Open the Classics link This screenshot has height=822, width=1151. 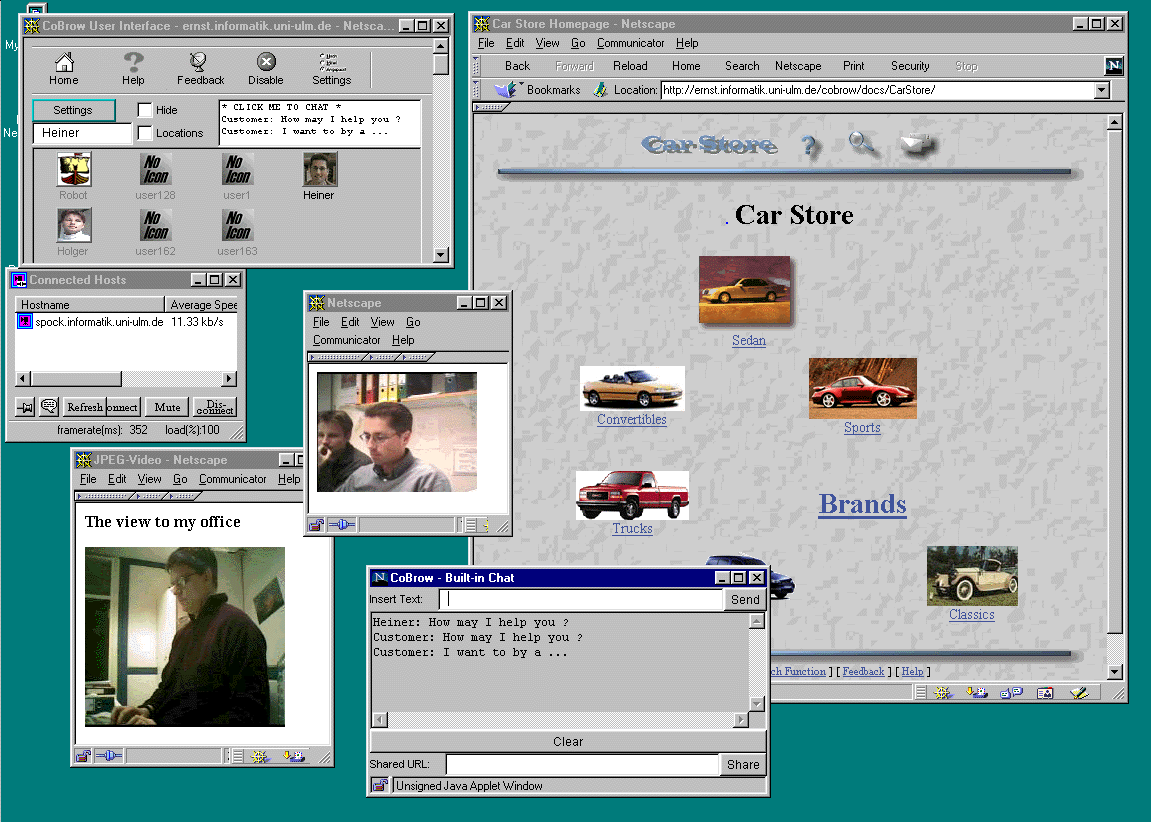[x=971, y=614]
